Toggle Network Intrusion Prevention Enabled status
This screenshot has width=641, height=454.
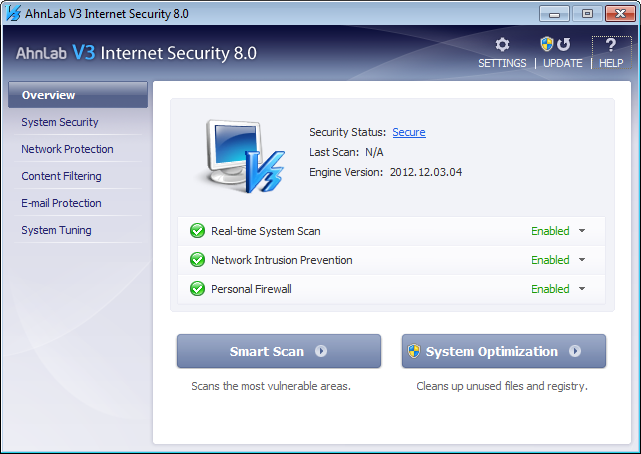click(x=550, y=260)
